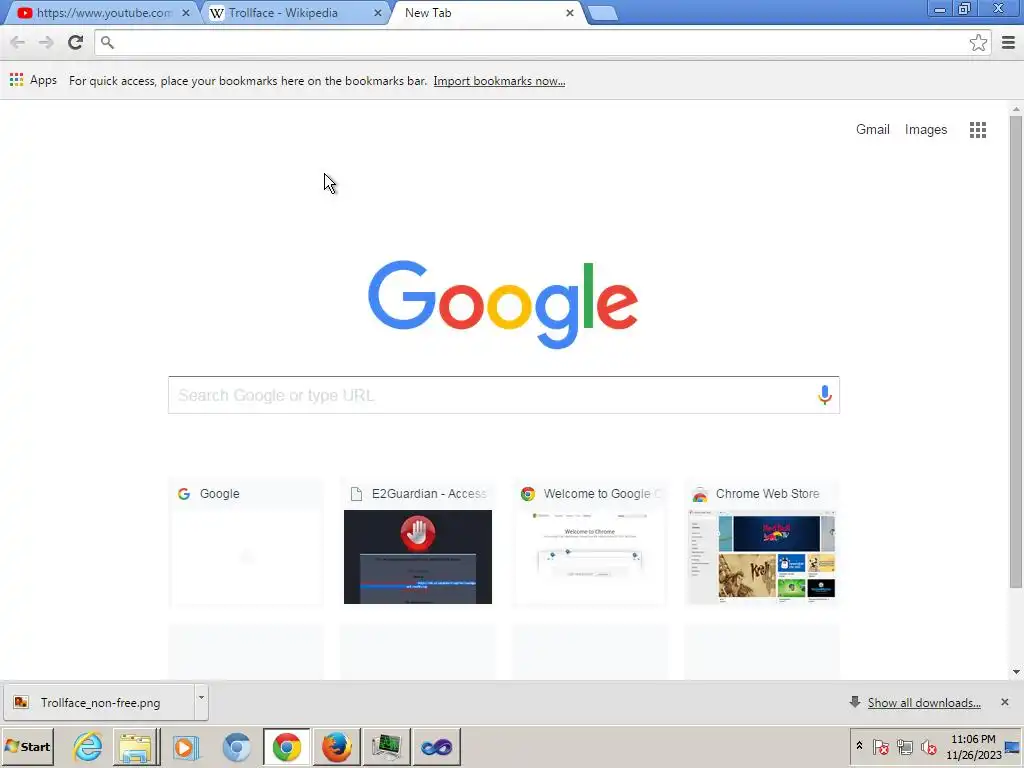Open the Apps shortcut in bookmarks bar
Viewport: 1024px width, 768px height.
coord(33,80)
